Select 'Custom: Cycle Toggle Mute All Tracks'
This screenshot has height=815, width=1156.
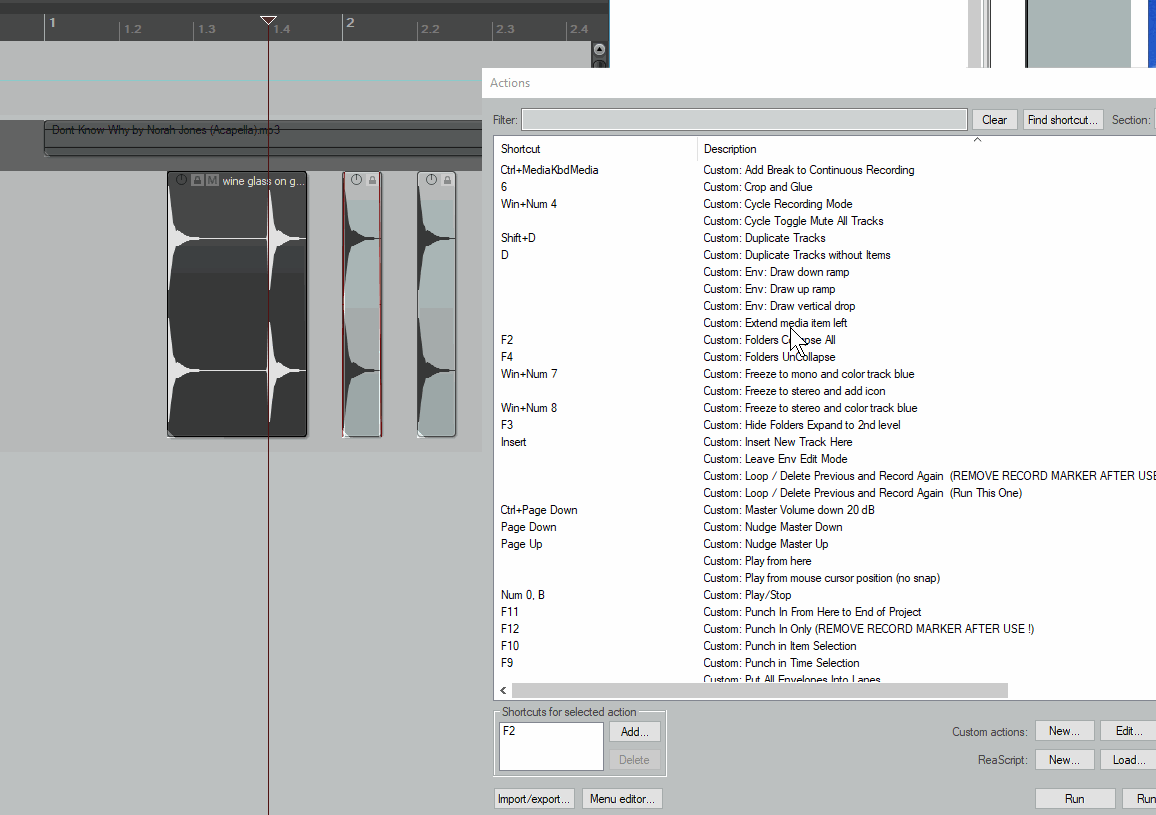coord(793,221)
